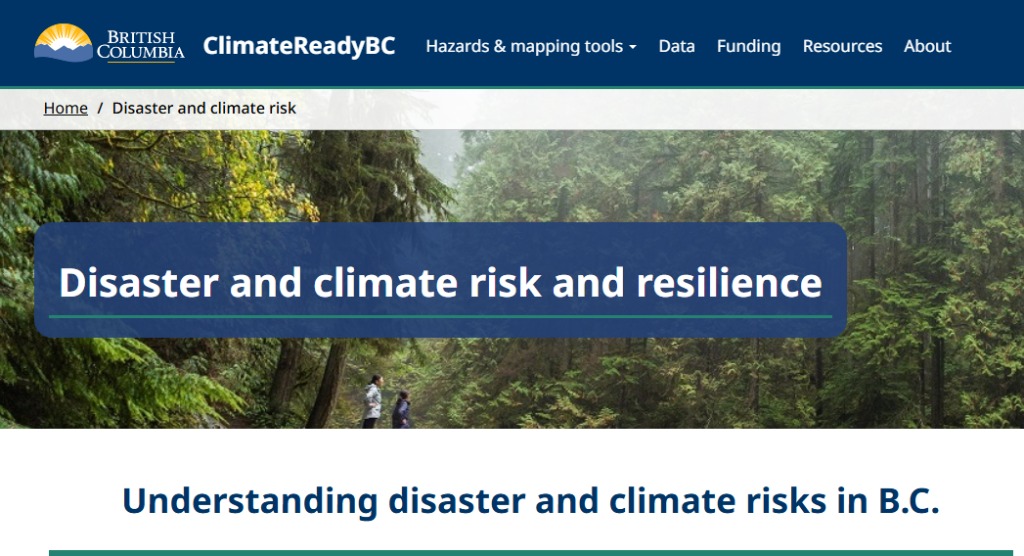
Task: Select Resources in the top navigation
Action: coord(842,46)
